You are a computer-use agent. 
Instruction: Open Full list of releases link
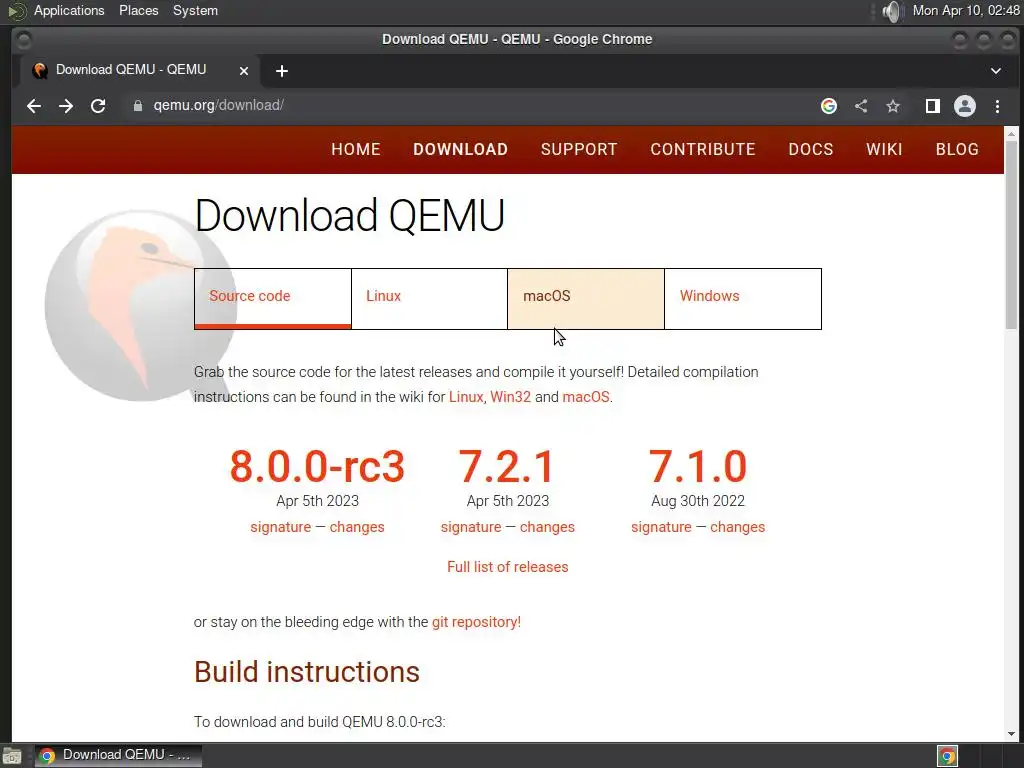pos(507,567)
